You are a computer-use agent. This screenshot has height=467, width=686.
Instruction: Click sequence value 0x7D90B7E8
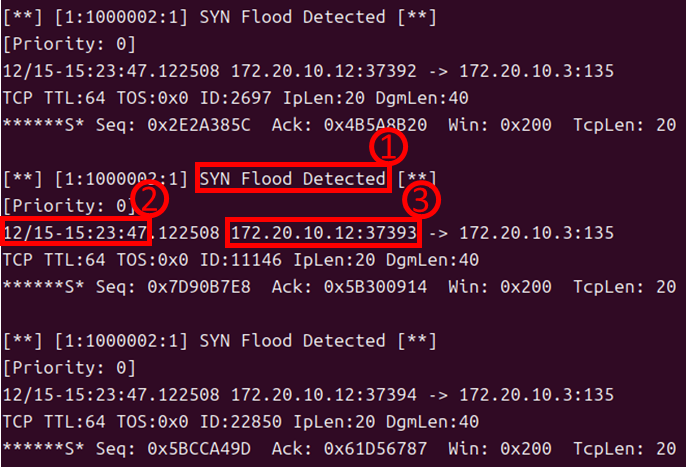tap(199, 287)
